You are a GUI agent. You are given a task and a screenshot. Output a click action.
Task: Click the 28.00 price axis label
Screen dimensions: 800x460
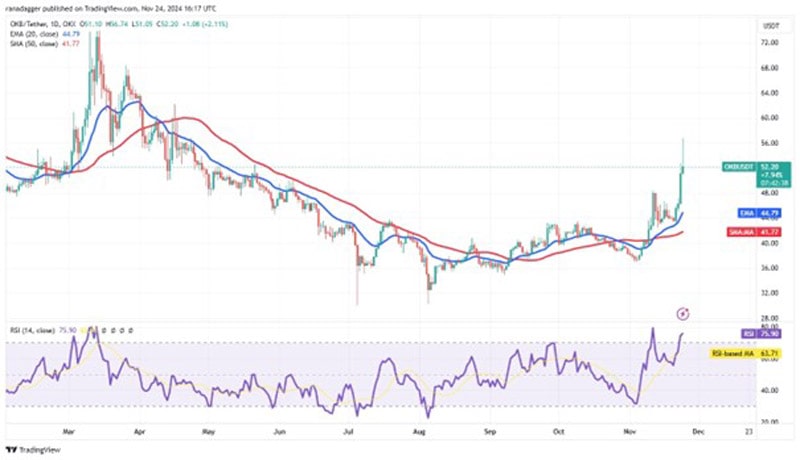tap(769, 318)
